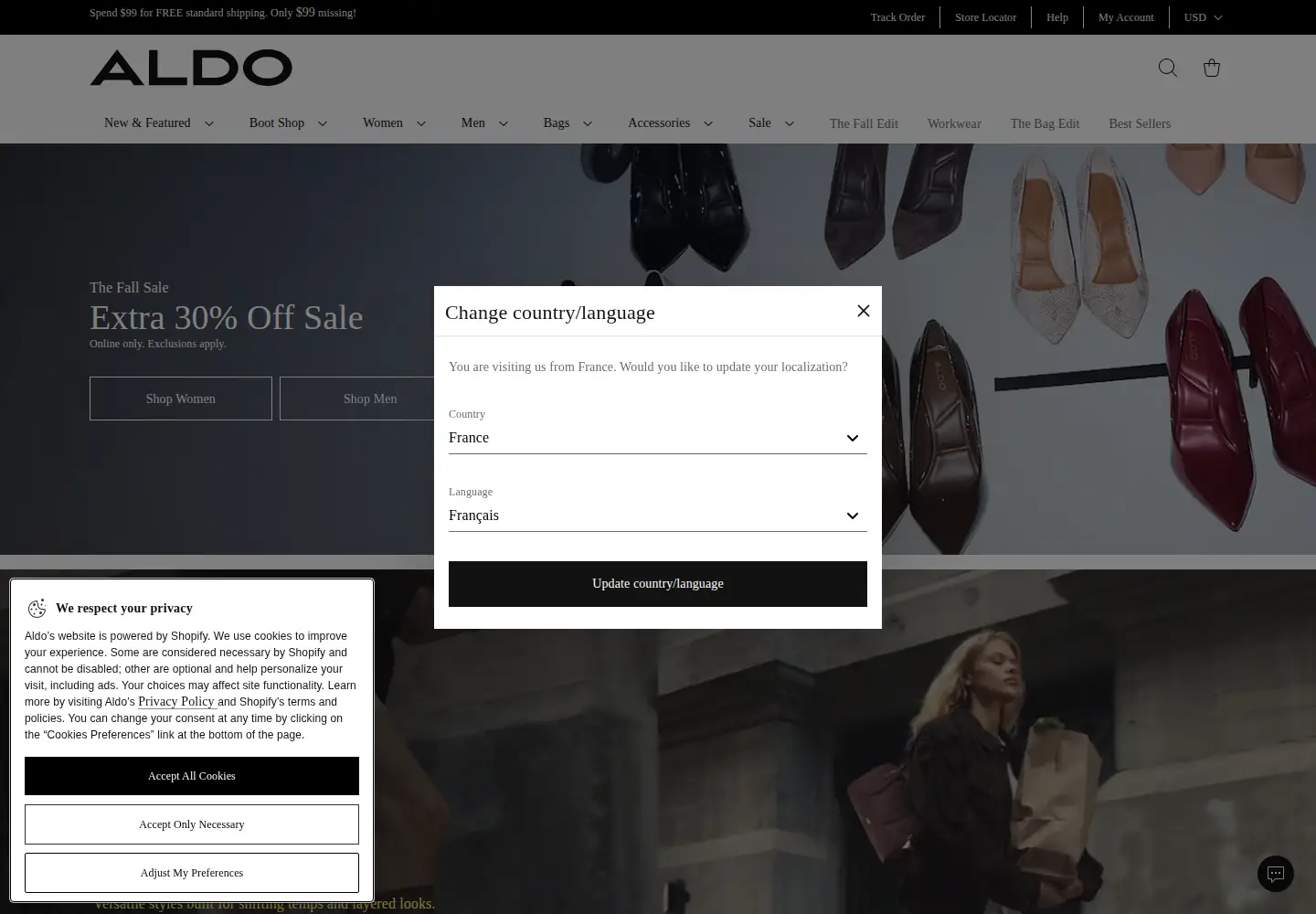Viewport: 1316px width, 914px height.
Task: Open the Help link
Action: [1057, 17]
